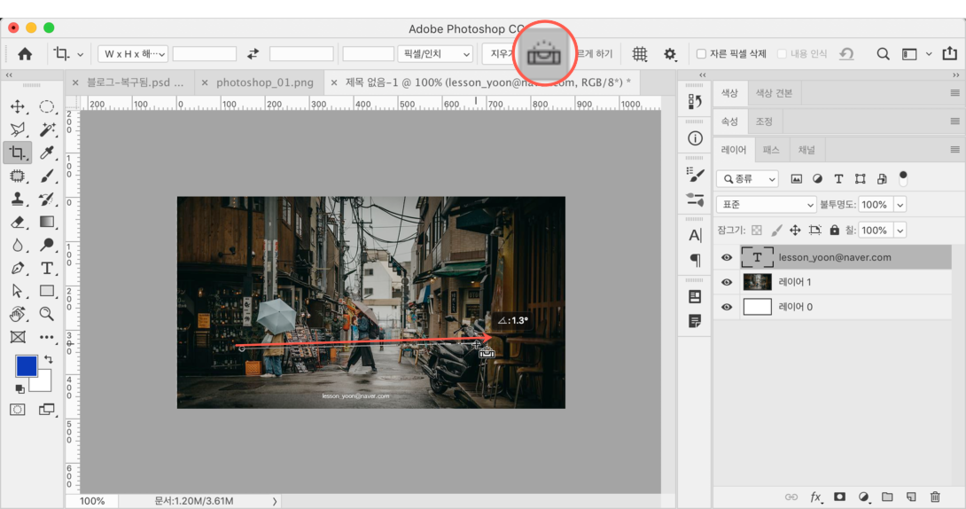This screenshot has width=966, height=509.
Task: Hide the lesson_yoon@naver.com text layer
Action: pyautogui.click(x=727, y=258)
